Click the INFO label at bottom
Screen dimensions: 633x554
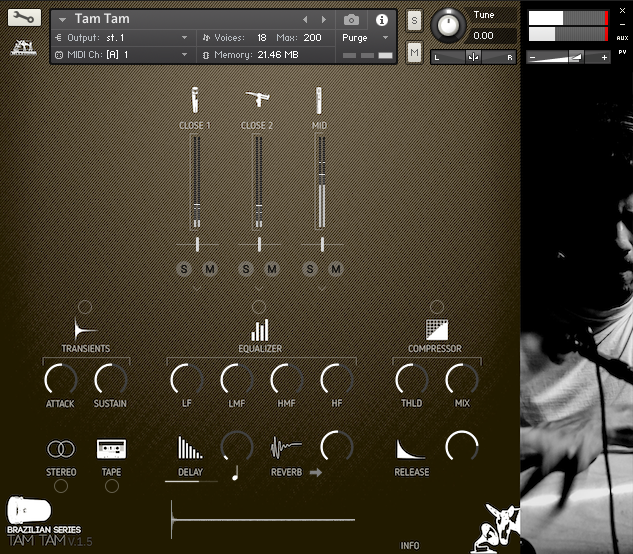(410, 545)
